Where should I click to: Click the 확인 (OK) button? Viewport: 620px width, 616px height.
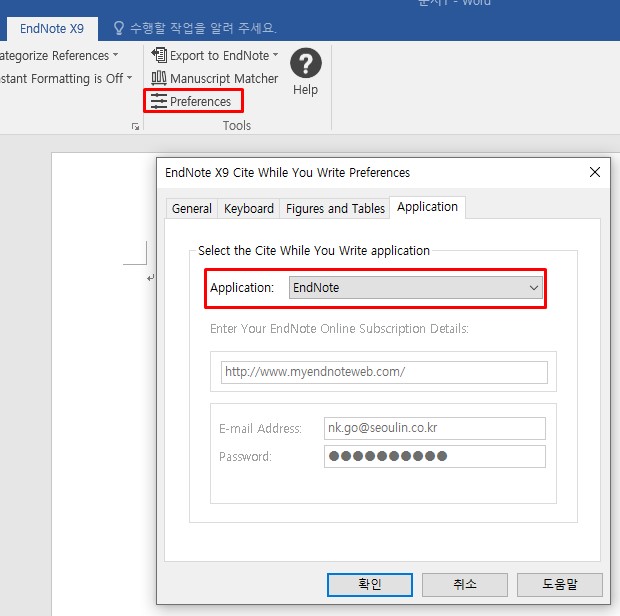tap(370, 584)
